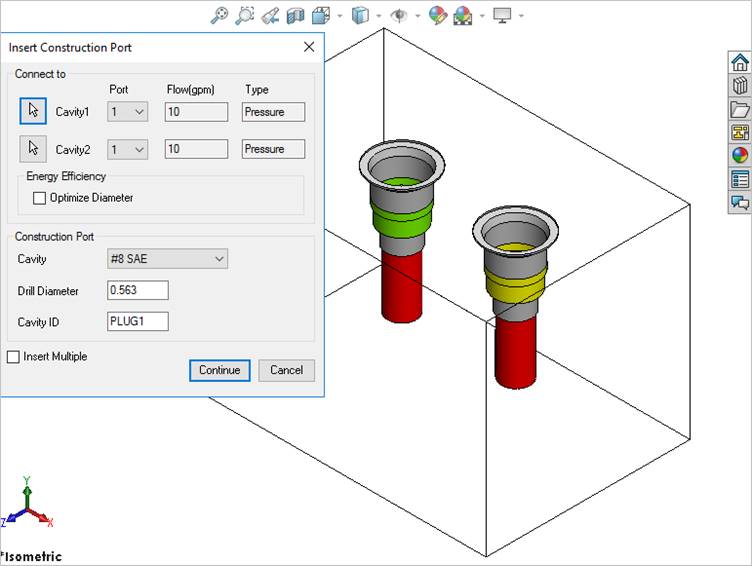The height and width of the screenshot is (566, 752).
Task: Open the Design Library panel
Action: tap(740, 85)
